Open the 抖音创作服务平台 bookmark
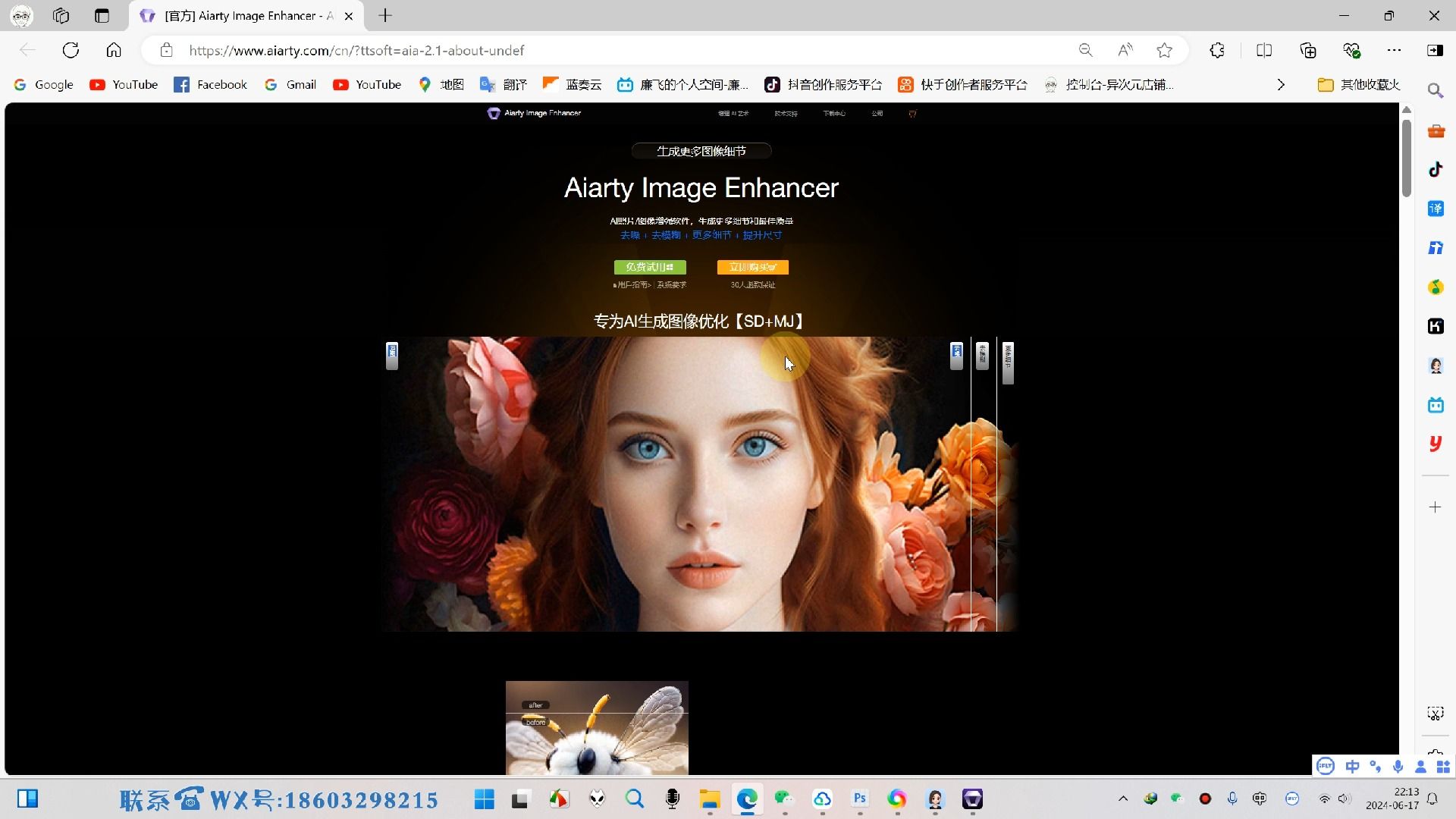1456x819 pixels. 823,85
